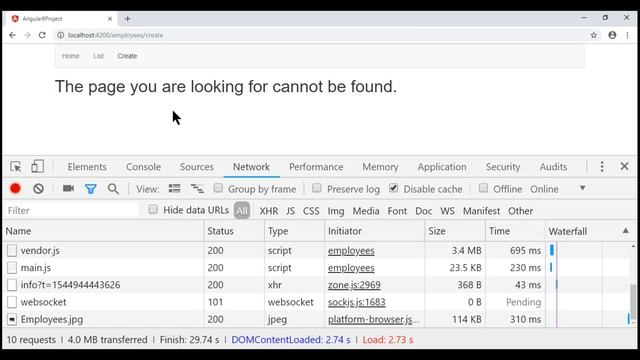Screen dimensions: 640x360
Task: Enable Group by frame checkbox
Action: click(x=218, y=188)
